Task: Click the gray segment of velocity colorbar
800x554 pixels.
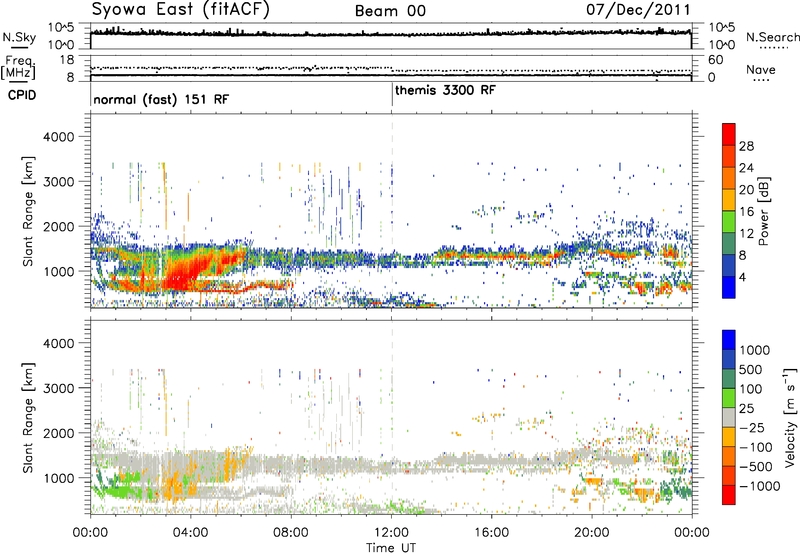Action: [729, 417]
